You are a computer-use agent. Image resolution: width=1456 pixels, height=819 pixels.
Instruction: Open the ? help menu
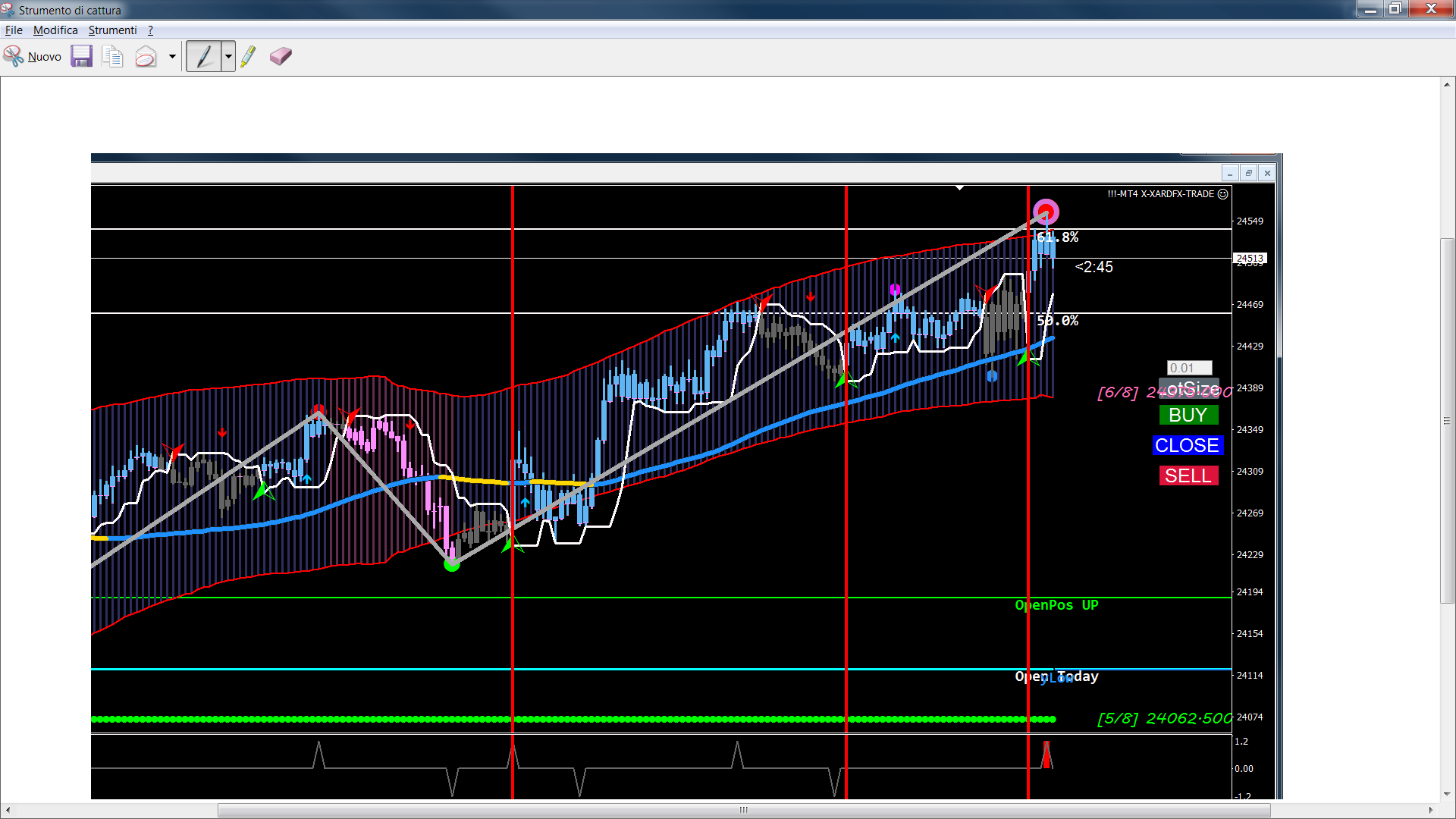point(150,30)
